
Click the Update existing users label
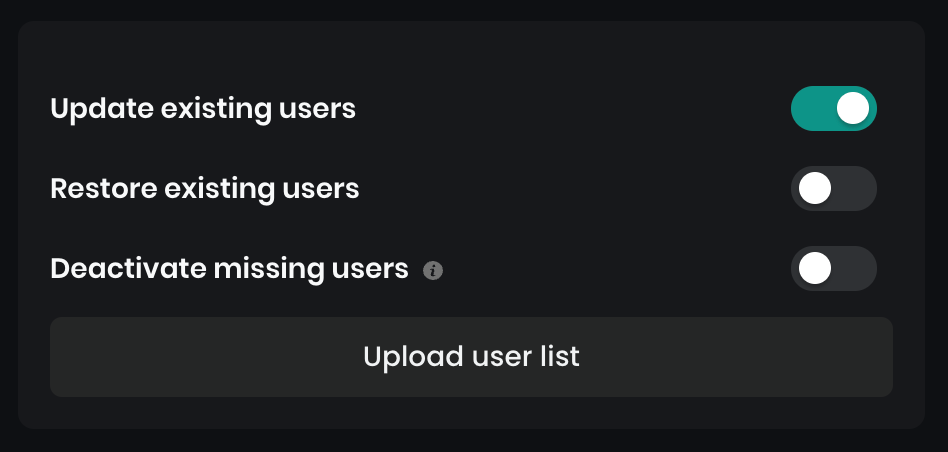203,108
